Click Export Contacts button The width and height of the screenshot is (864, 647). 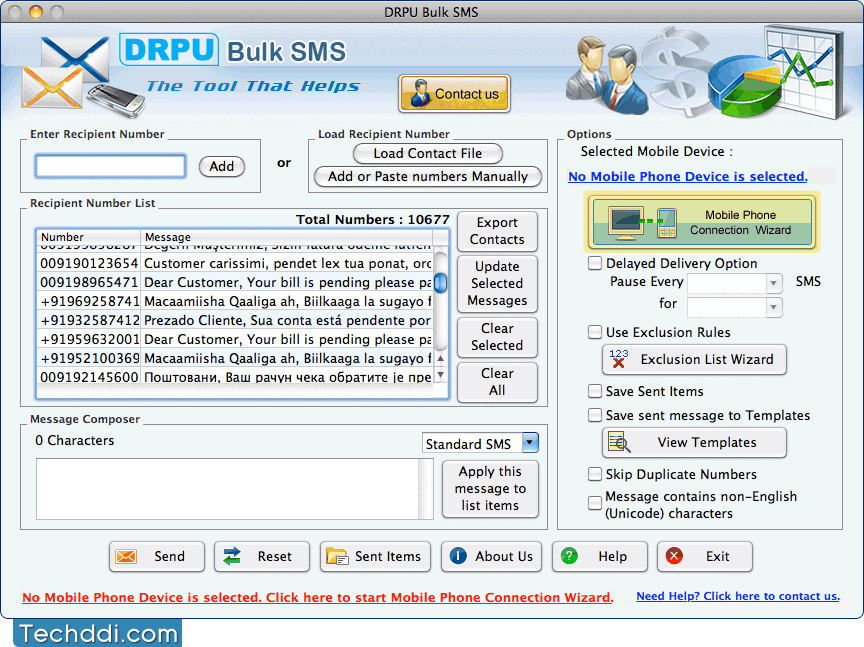497,231
